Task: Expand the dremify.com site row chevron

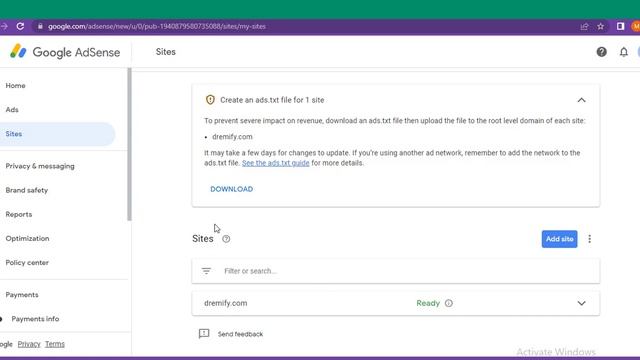Action: pyautogui.click(x=581, y=303)
